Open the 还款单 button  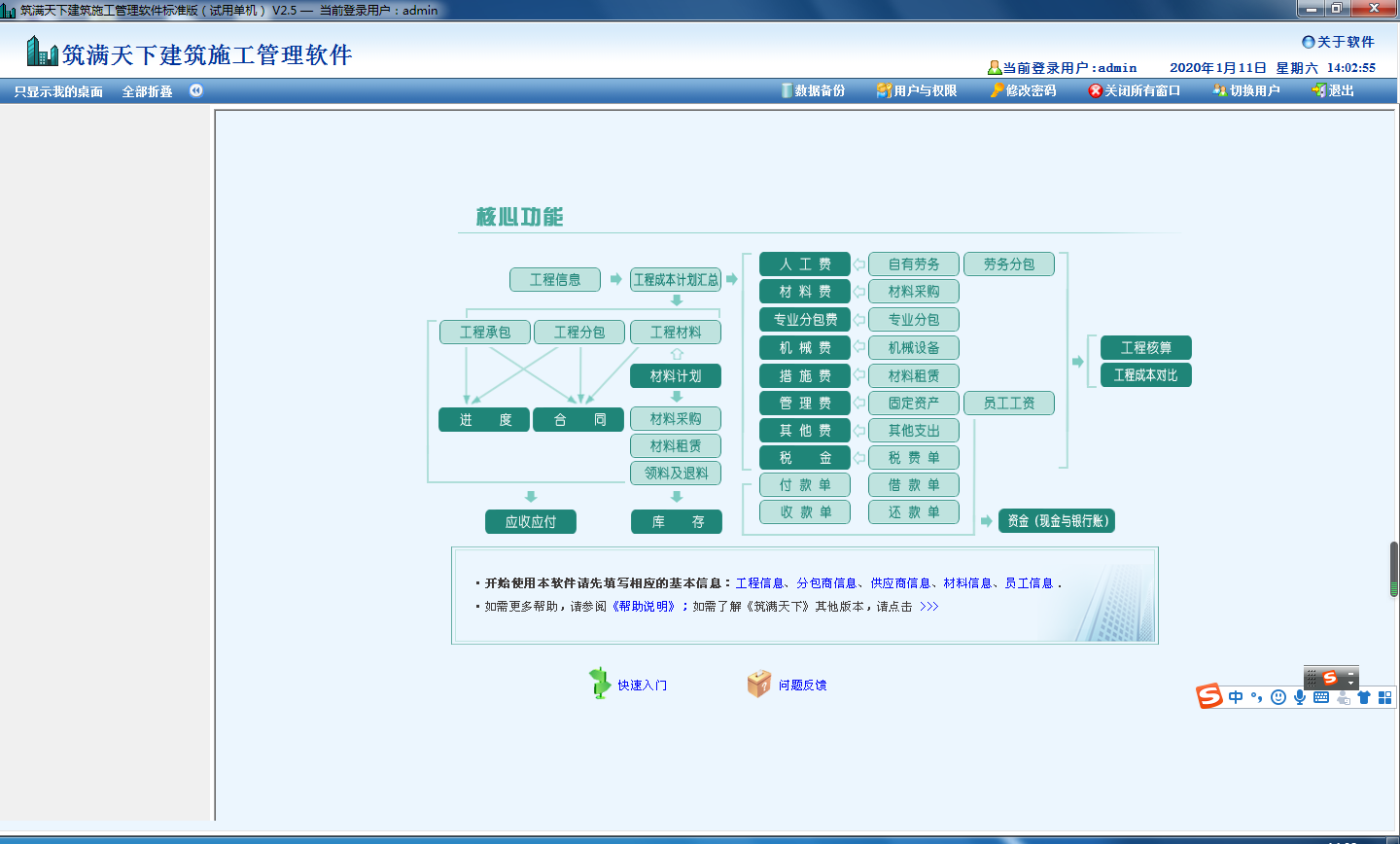pos(914,512)
